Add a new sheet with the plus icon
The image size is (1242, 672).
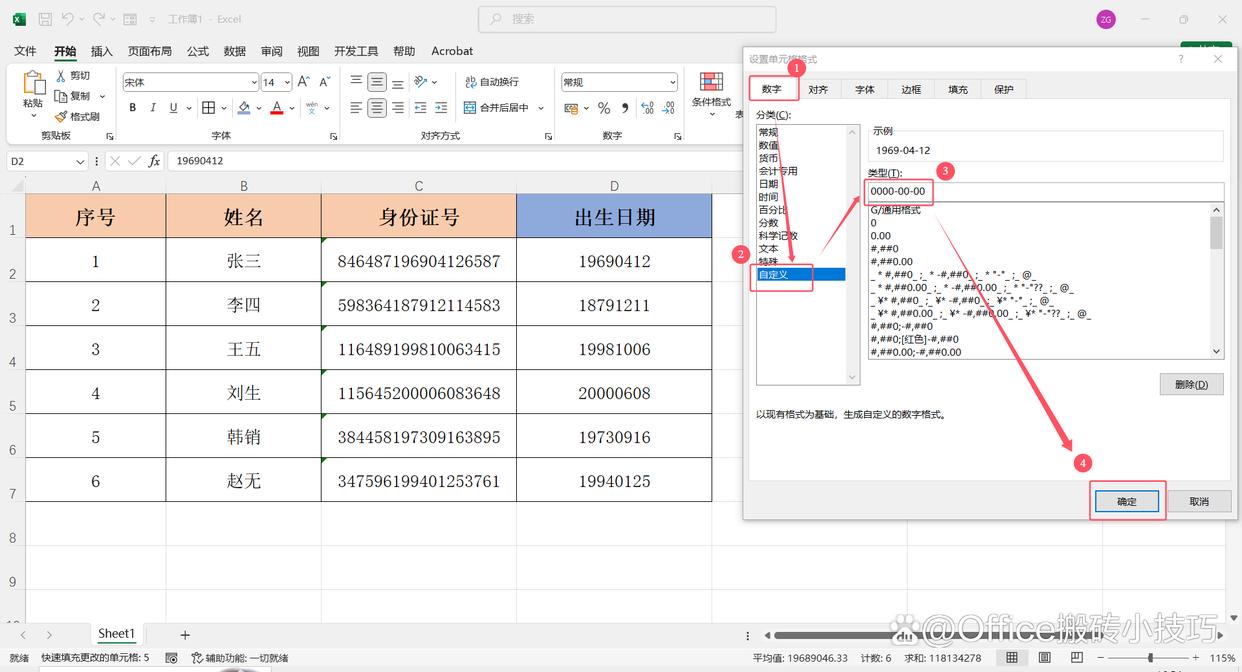(x=185, y=635)
